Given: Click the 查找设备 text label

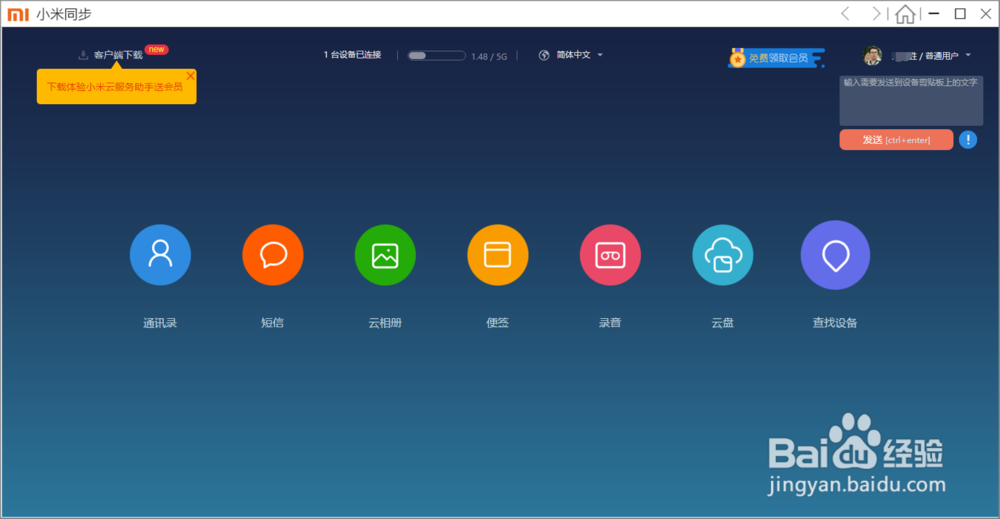Looking at the screenshot, I should coord(835,323).
